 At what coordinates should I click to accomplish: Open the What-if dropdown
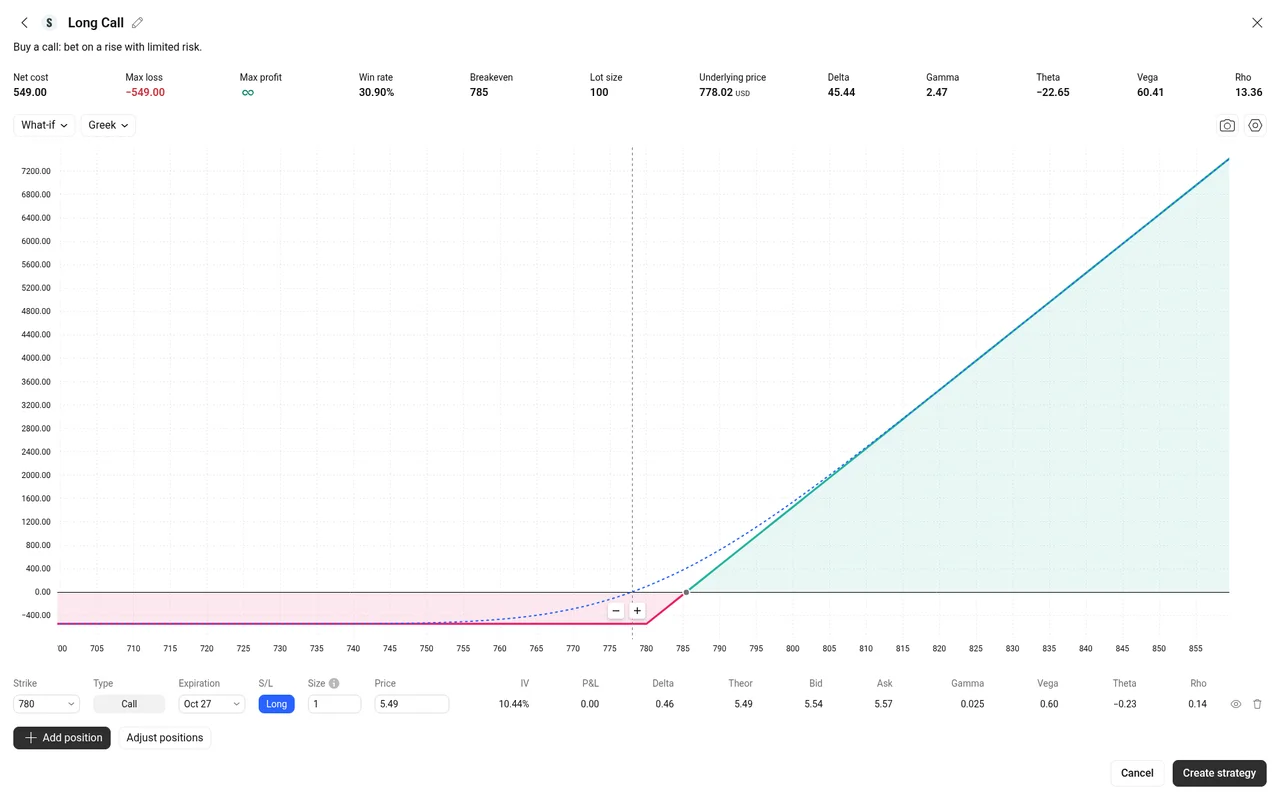tap(44, 125)
